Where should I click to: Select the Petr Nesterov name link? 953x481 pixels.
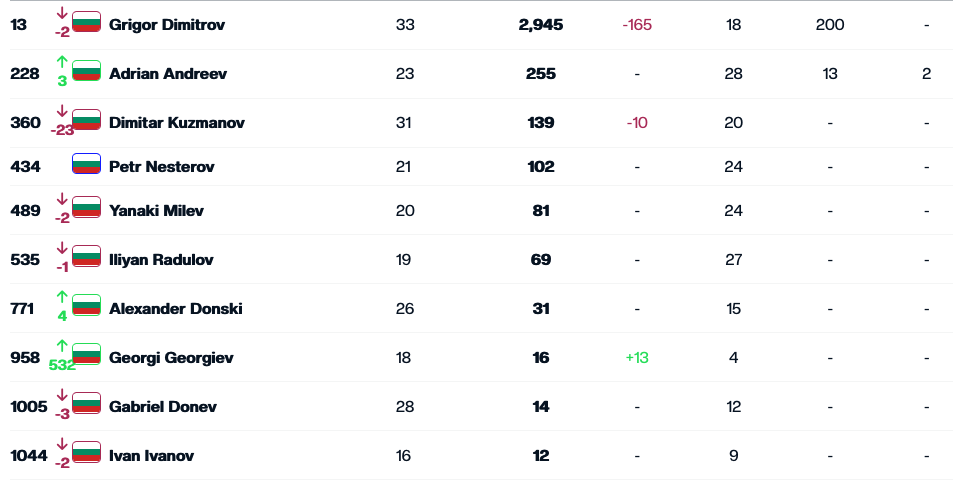tap(162, 167)
